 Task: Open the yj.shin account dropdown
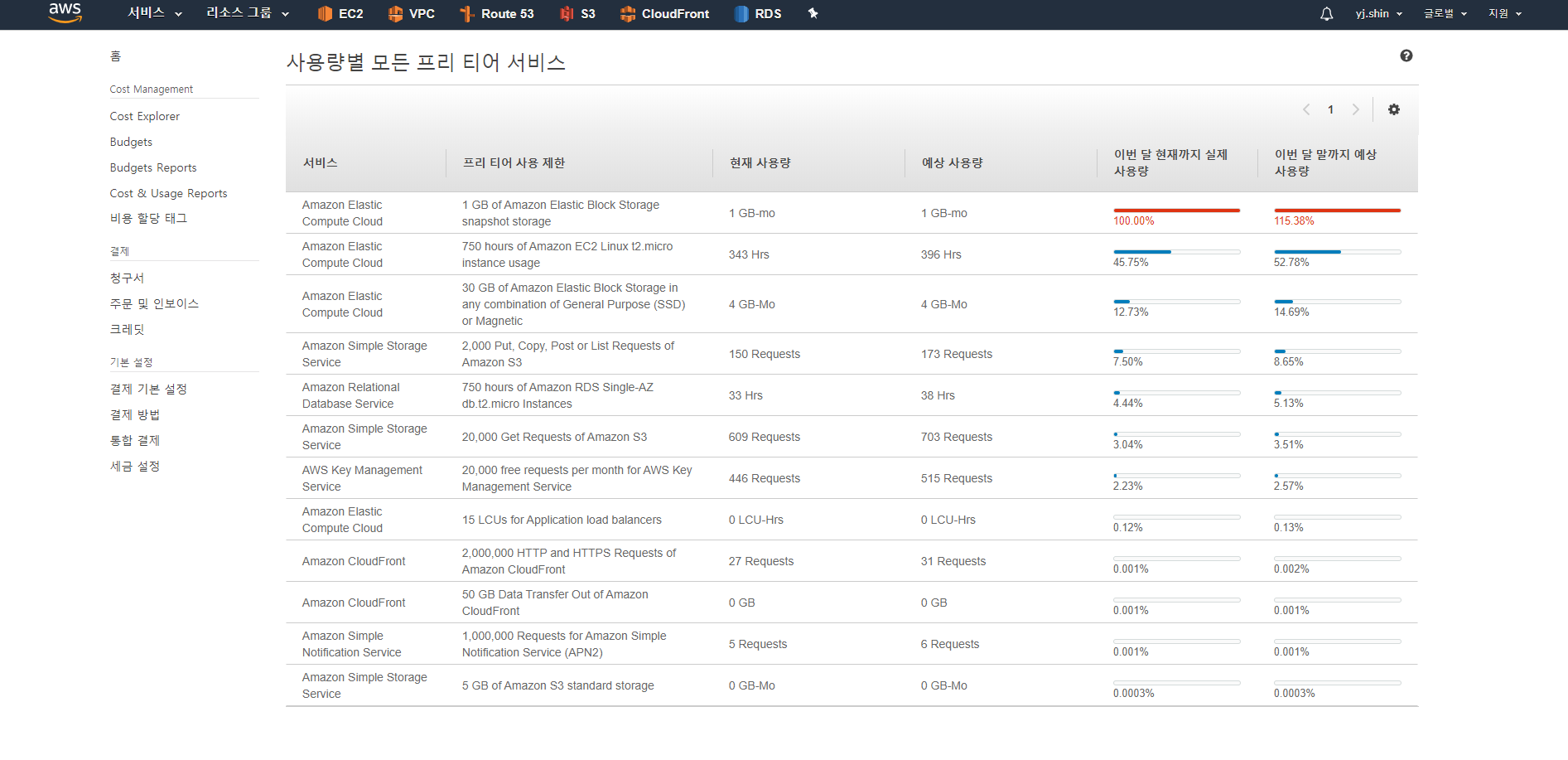[x=1379, y=14]
